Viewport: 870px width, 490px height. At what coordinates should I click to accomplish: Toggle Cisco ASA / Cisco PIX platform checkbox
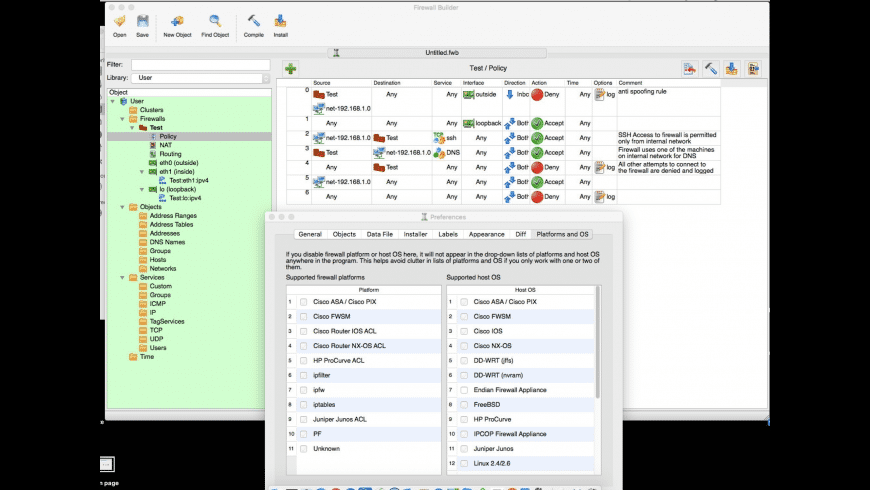pyautogui.click(x=304, y=302)
